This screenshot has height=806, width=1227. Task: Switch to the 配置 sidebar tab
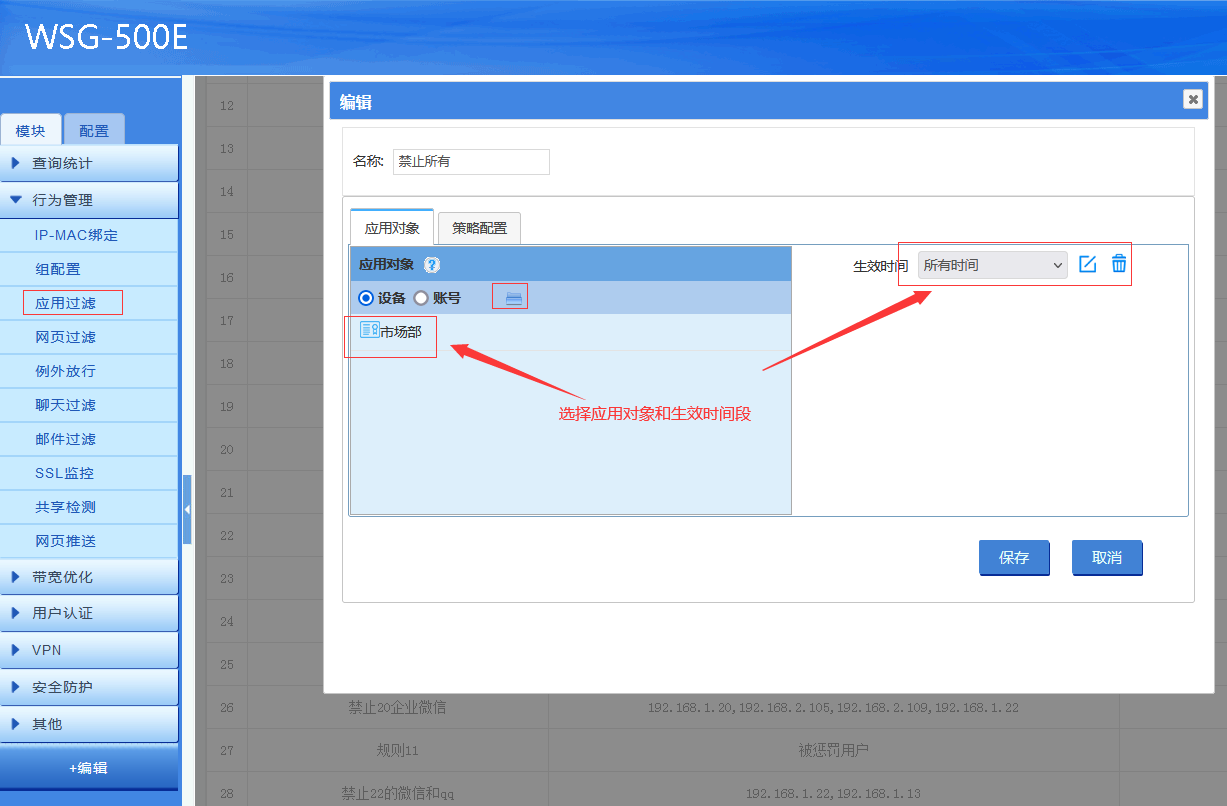pyautogui.click(x=94, y=131)
